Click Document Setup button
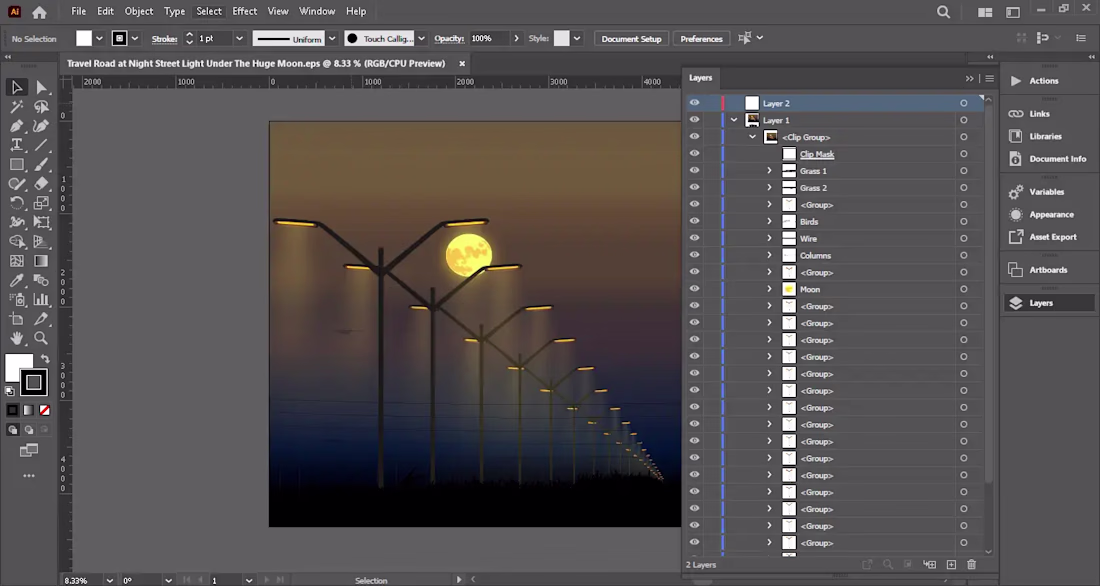The height and width of the screenshot is (586, 1100). click(x=631, y=39)
